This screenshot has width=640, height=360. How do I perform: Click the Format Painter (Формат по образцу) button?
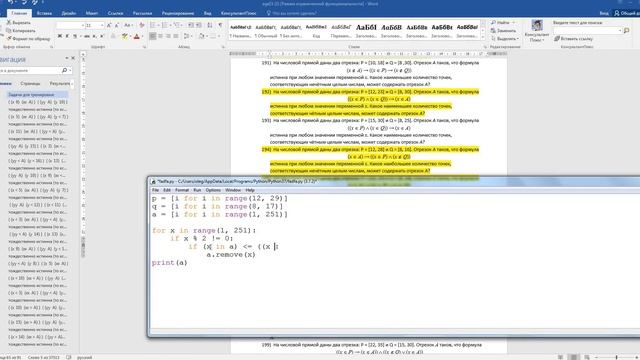pos(28,39)
